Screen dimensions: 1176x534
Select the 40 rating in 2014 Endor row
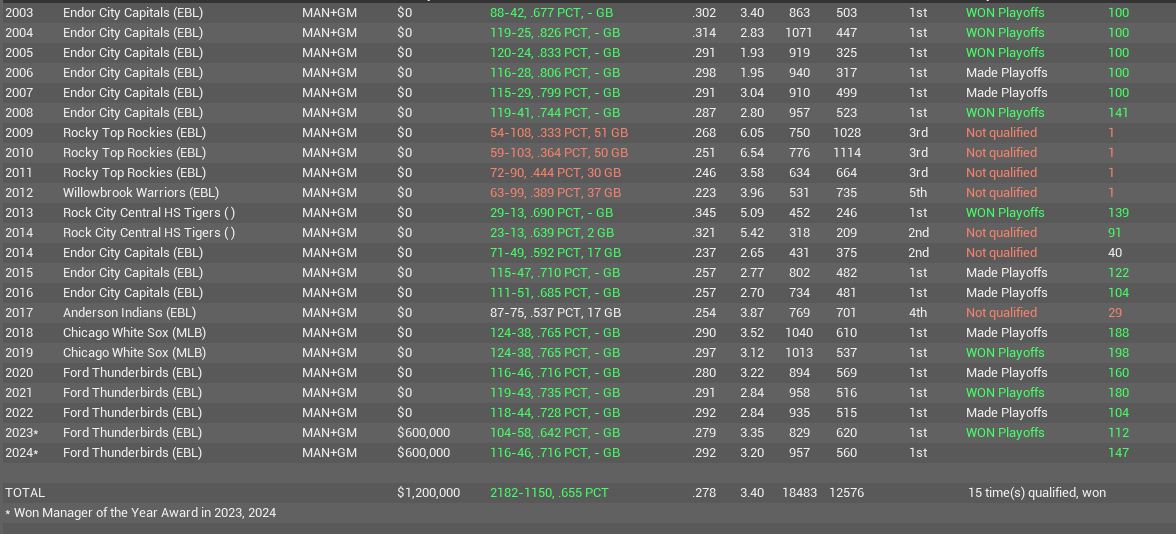coord(1114,253)
